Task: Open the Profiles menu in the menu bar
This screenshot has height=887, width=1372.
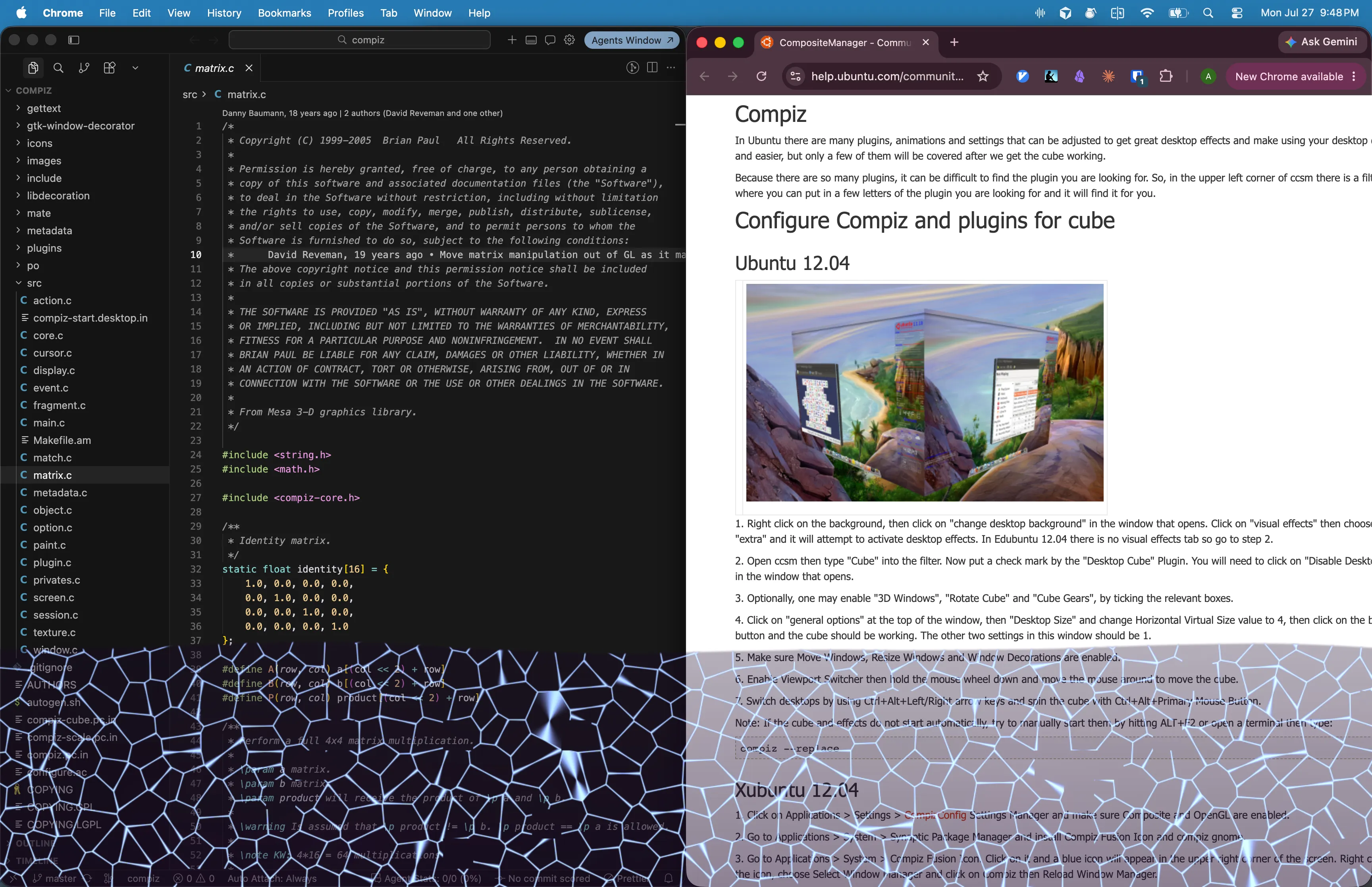Action: point(345,13)
